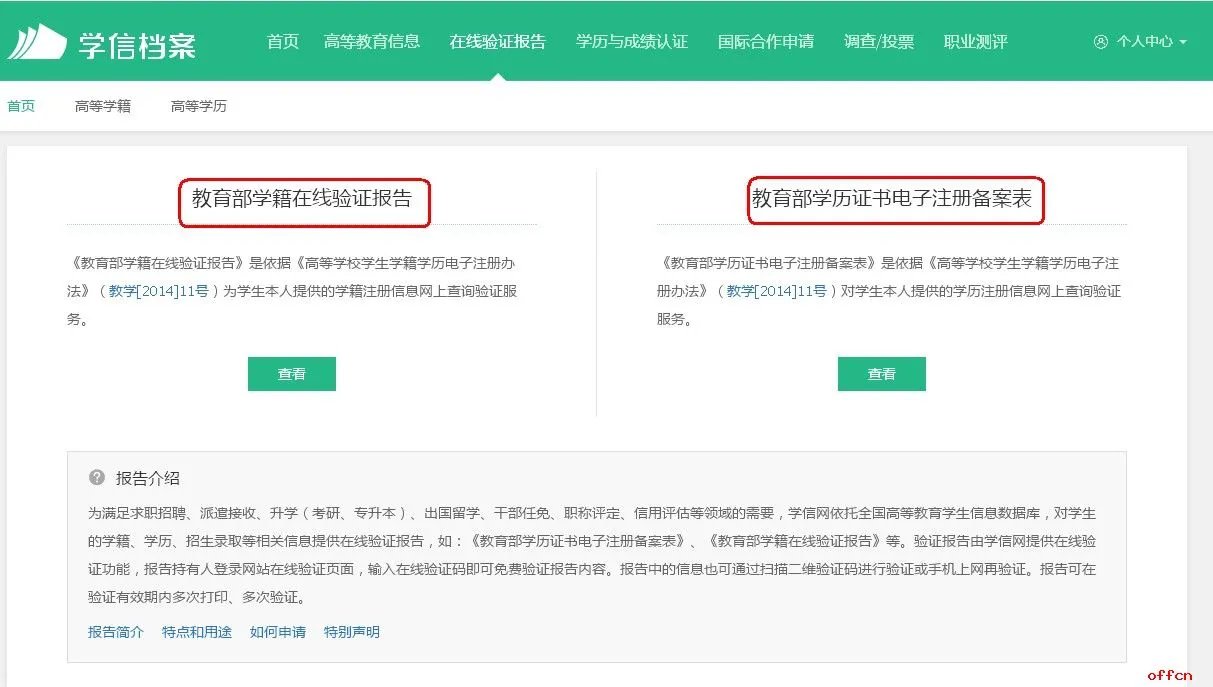Screen dimensions: 1213x687
Task: Open the 个人中心 dropdown
Action: coord(1145,42)
